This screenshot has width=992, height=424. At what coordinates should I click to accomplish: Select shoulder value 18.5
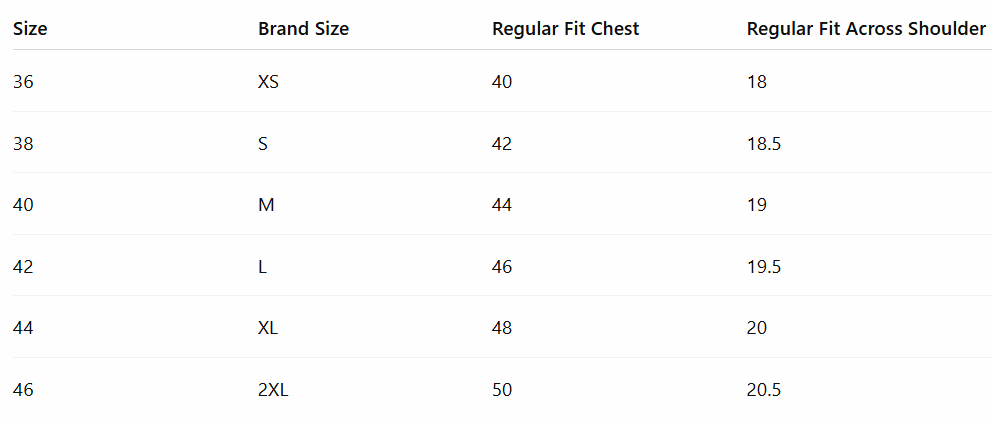click(x=764, y=144)
